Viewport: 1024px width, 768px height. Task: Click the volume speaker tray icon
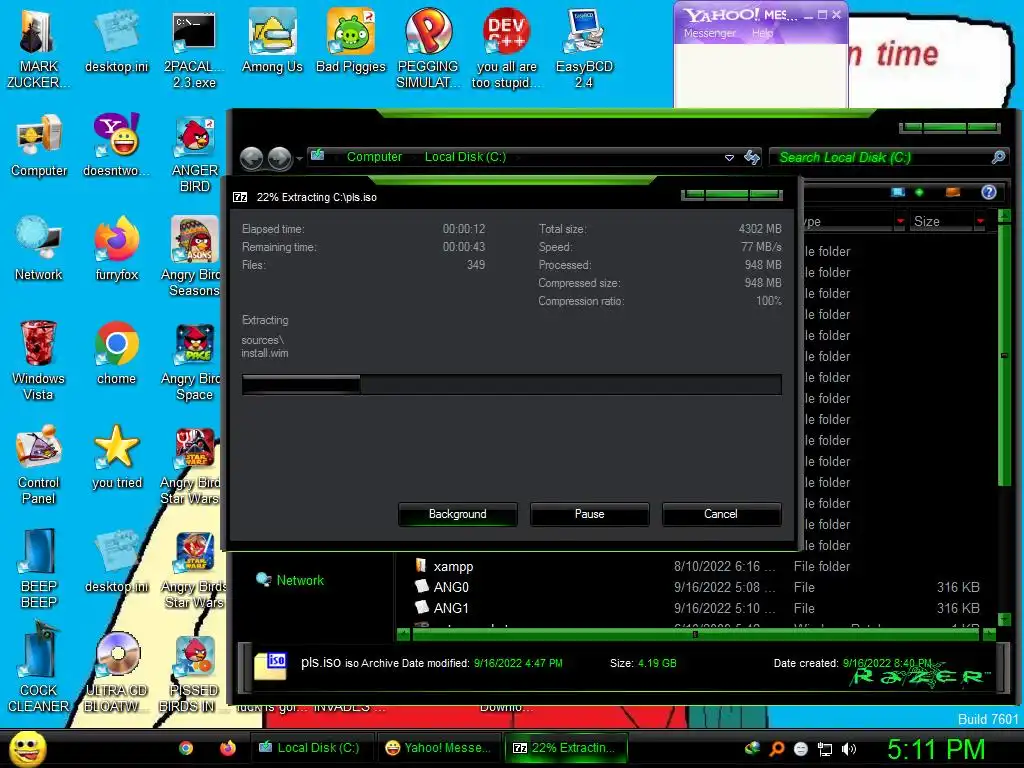click(849, 749)
